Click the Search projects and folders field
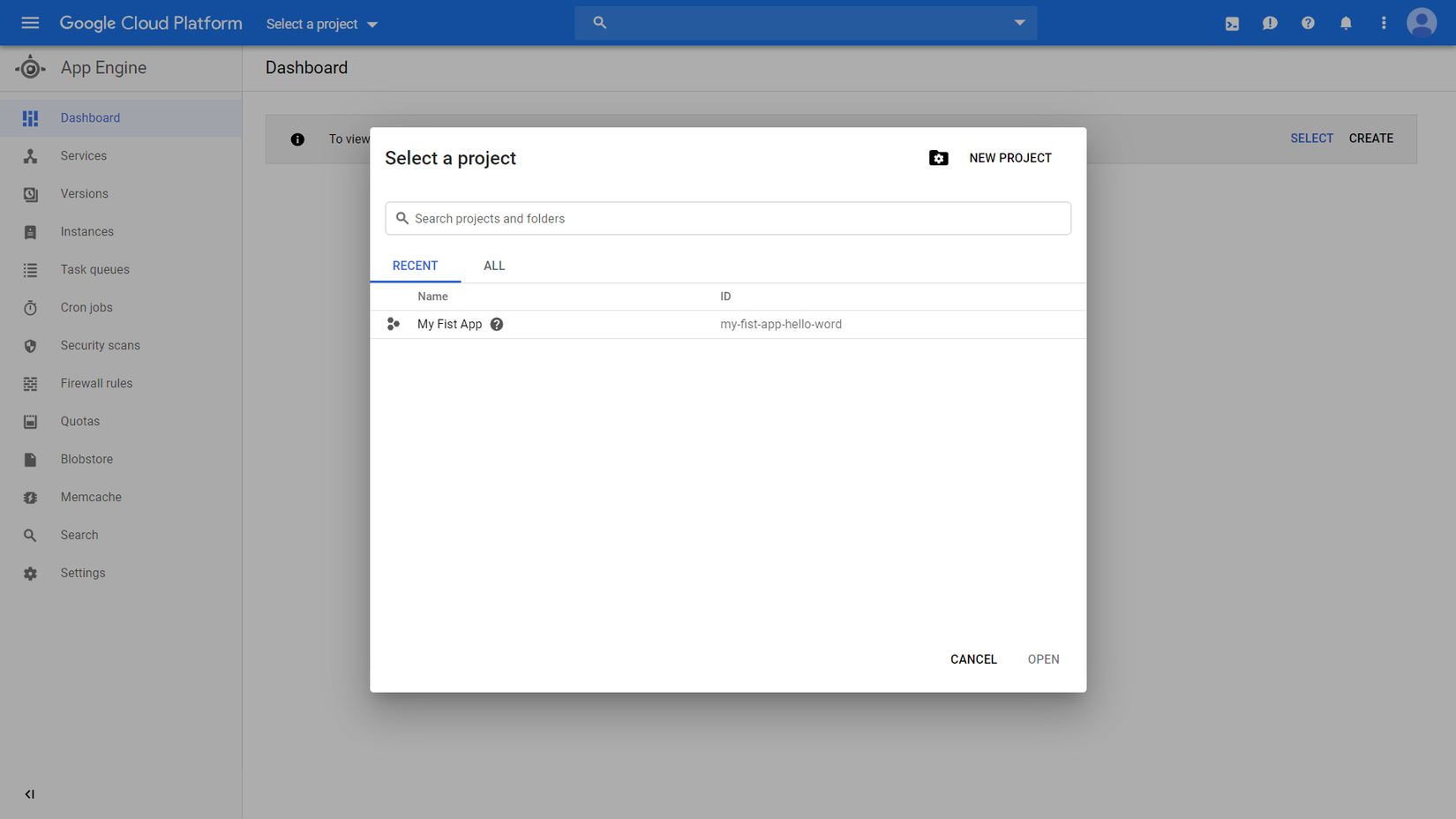Image resolution: width=1456 pixels, height=819 pixels. point(728,219)
